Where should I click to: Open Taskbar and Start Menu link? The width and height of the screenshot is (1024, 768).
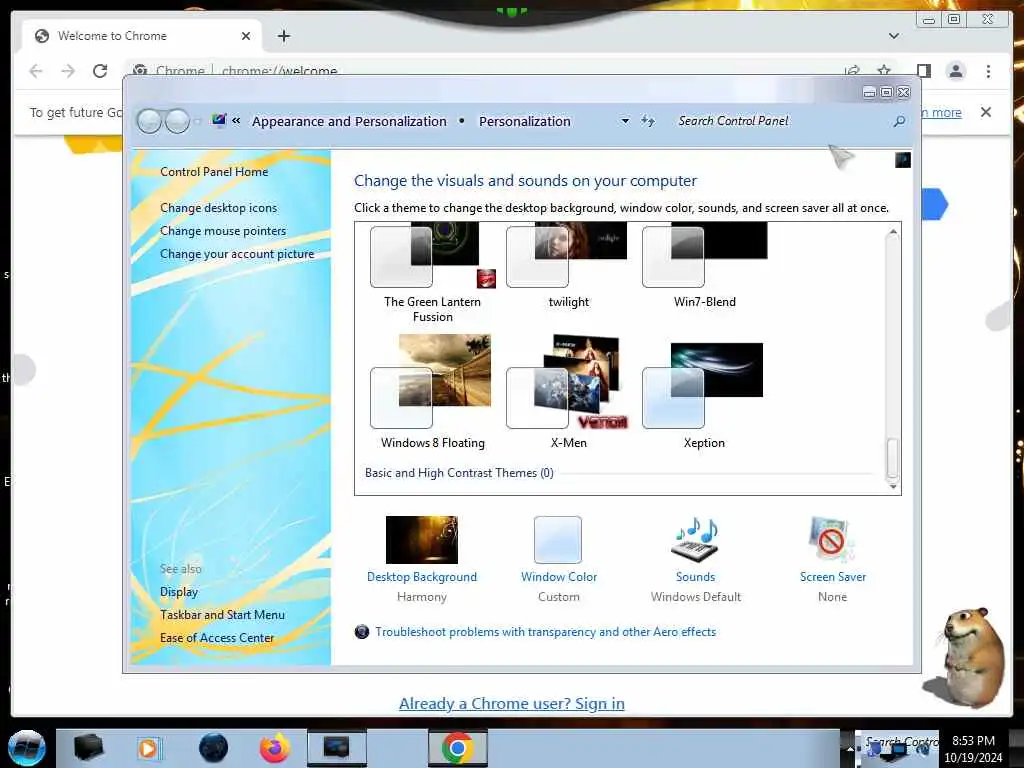(x=222, y=615)
